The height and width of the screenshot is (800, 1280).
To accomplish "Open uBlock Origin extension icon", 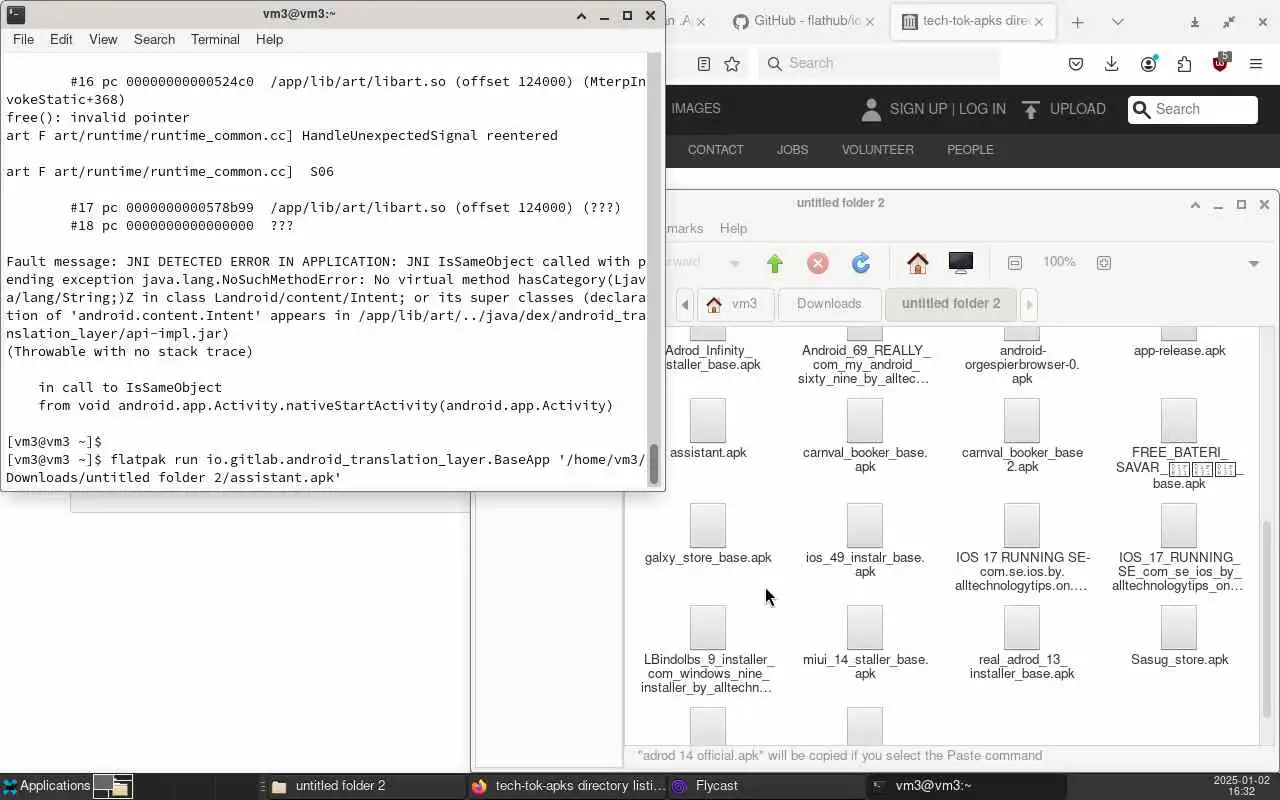I will (1220, 63).
